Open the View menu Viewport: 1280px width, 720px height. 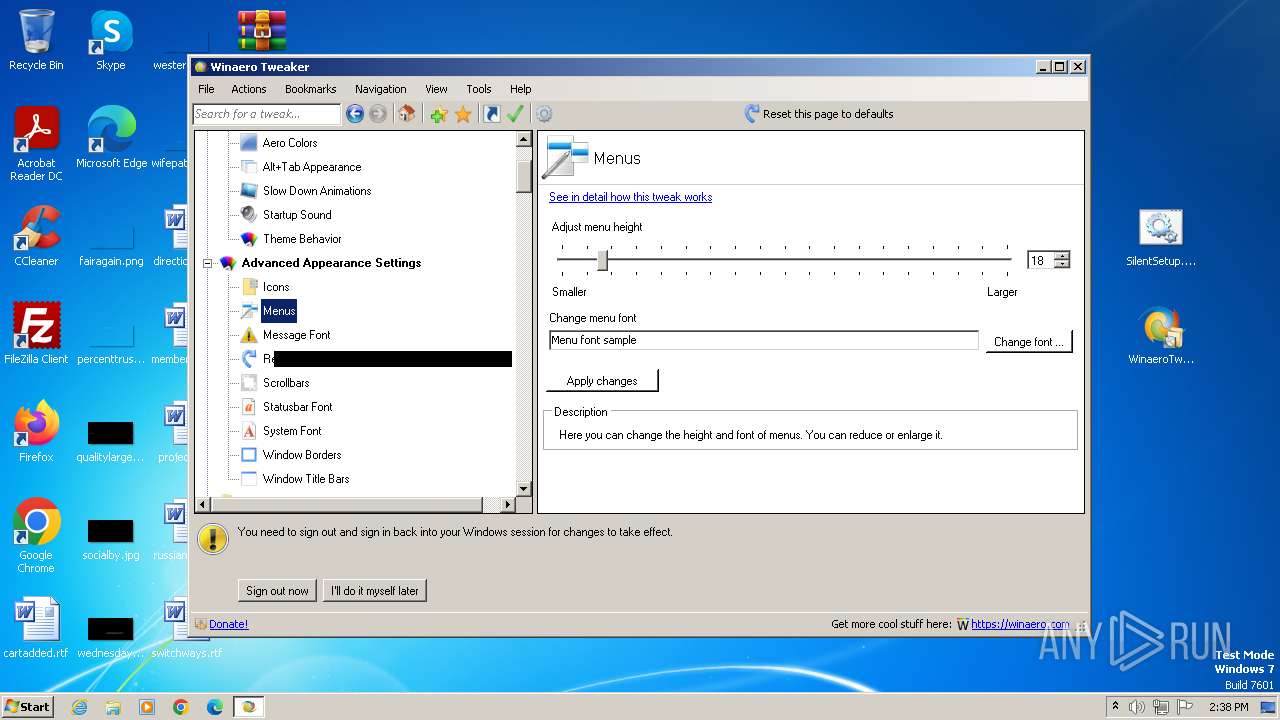pos(436,89)
